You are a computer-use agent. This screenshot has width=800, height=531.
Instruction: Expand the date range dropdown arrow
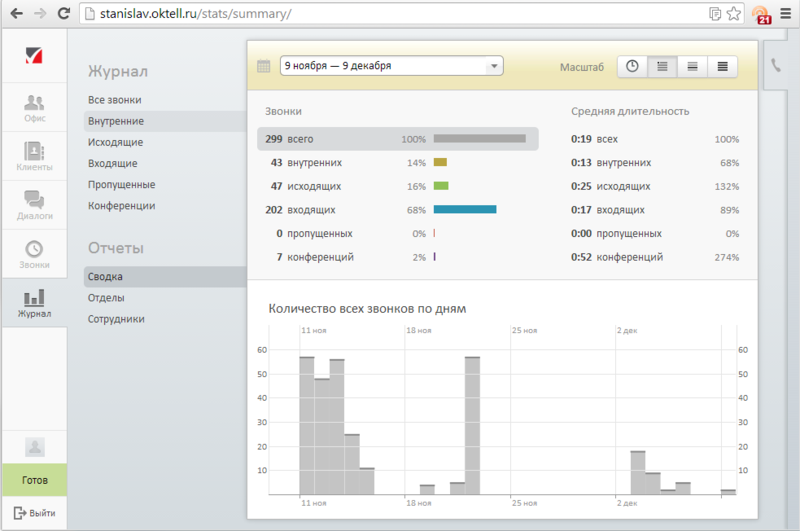493,66
